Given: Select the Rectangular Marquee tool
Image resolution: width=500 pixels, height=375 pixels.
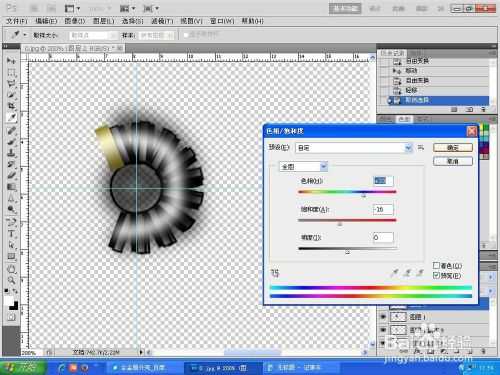Looking at the screenshot, I should click(11, 72).
